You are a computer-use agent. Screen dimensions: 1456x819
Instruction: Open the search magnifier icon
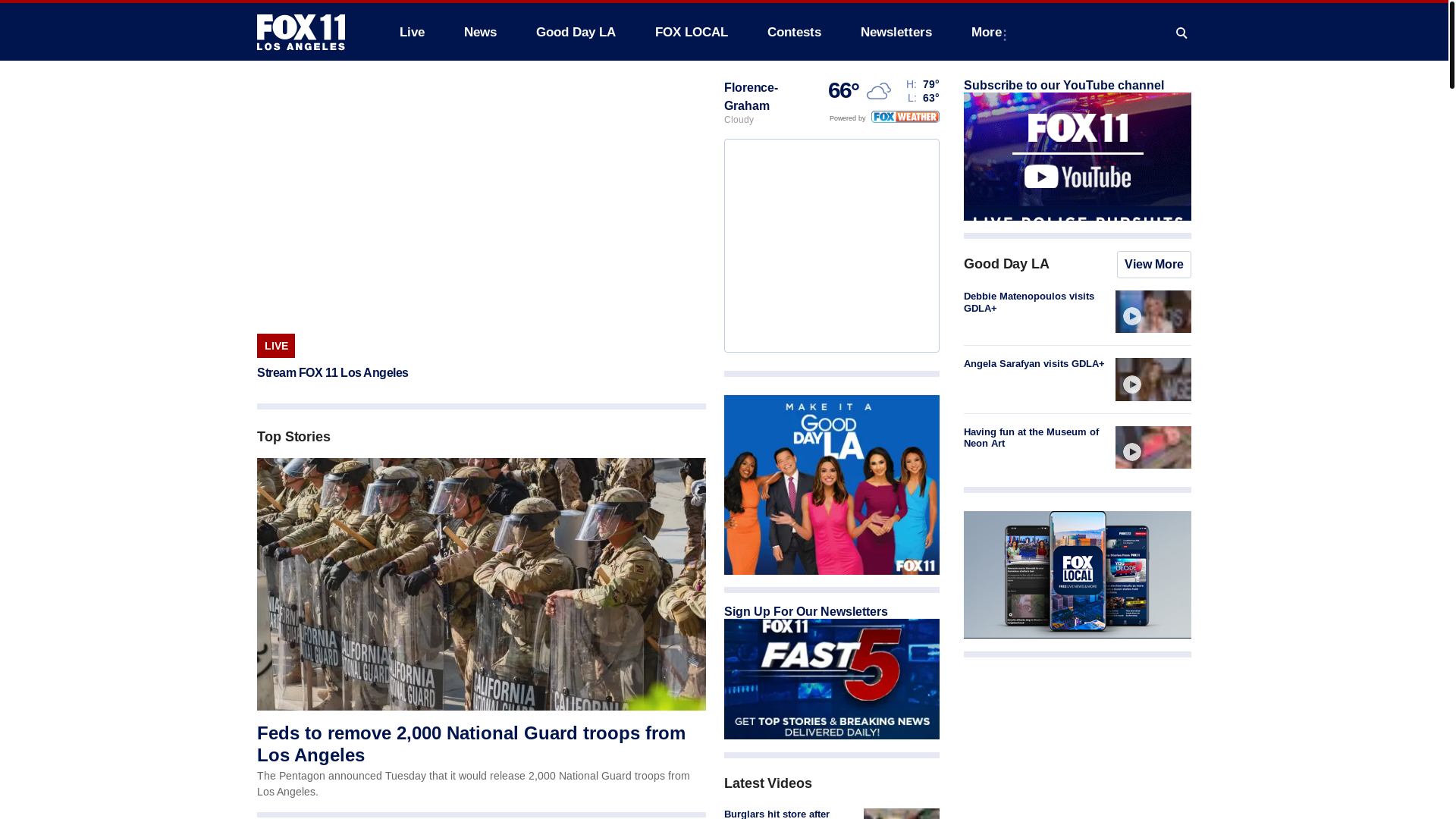coord(1181,33)
